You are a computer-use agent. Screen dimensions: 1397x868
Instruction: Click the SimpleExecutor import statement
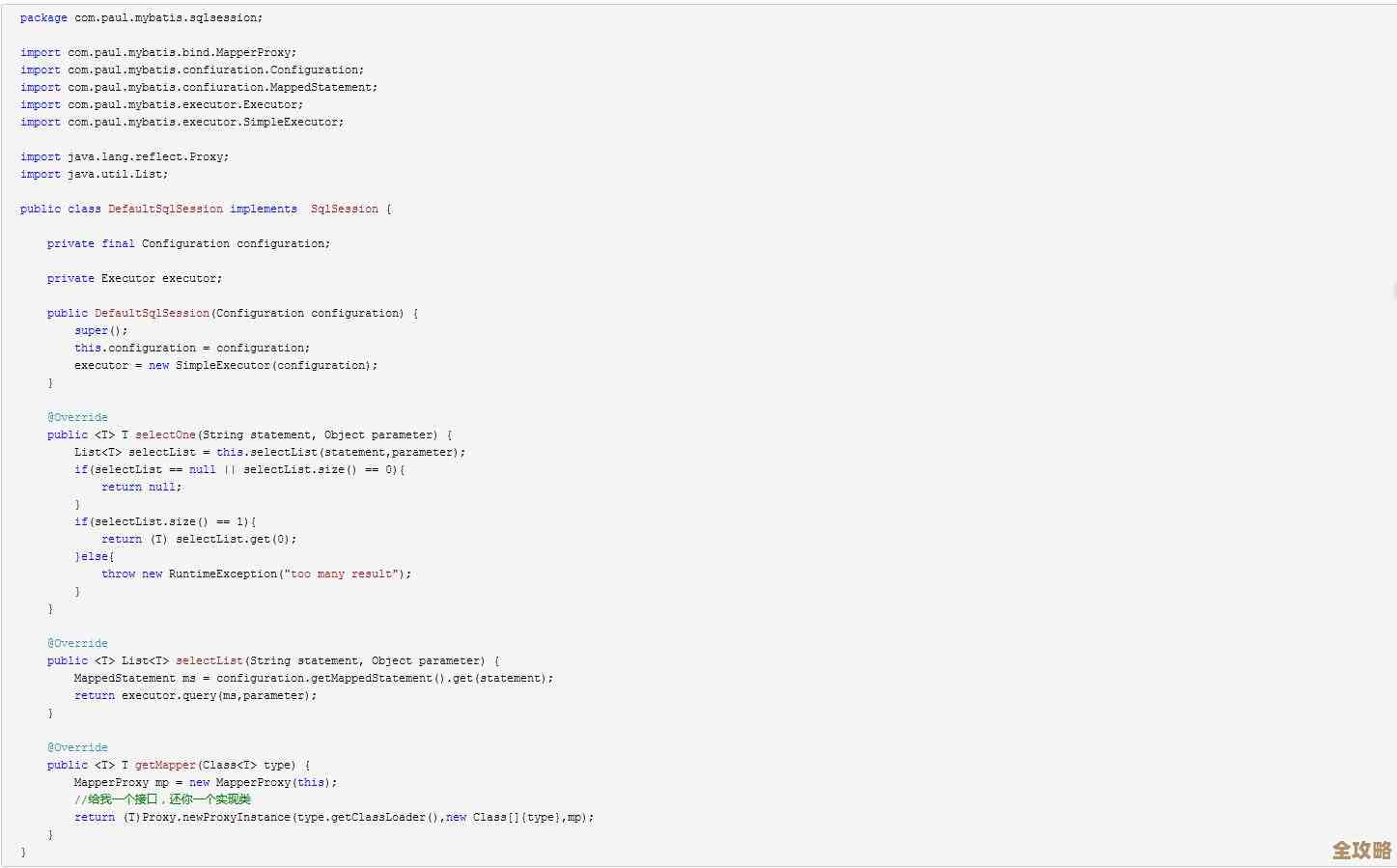click(x=182, y=122)
